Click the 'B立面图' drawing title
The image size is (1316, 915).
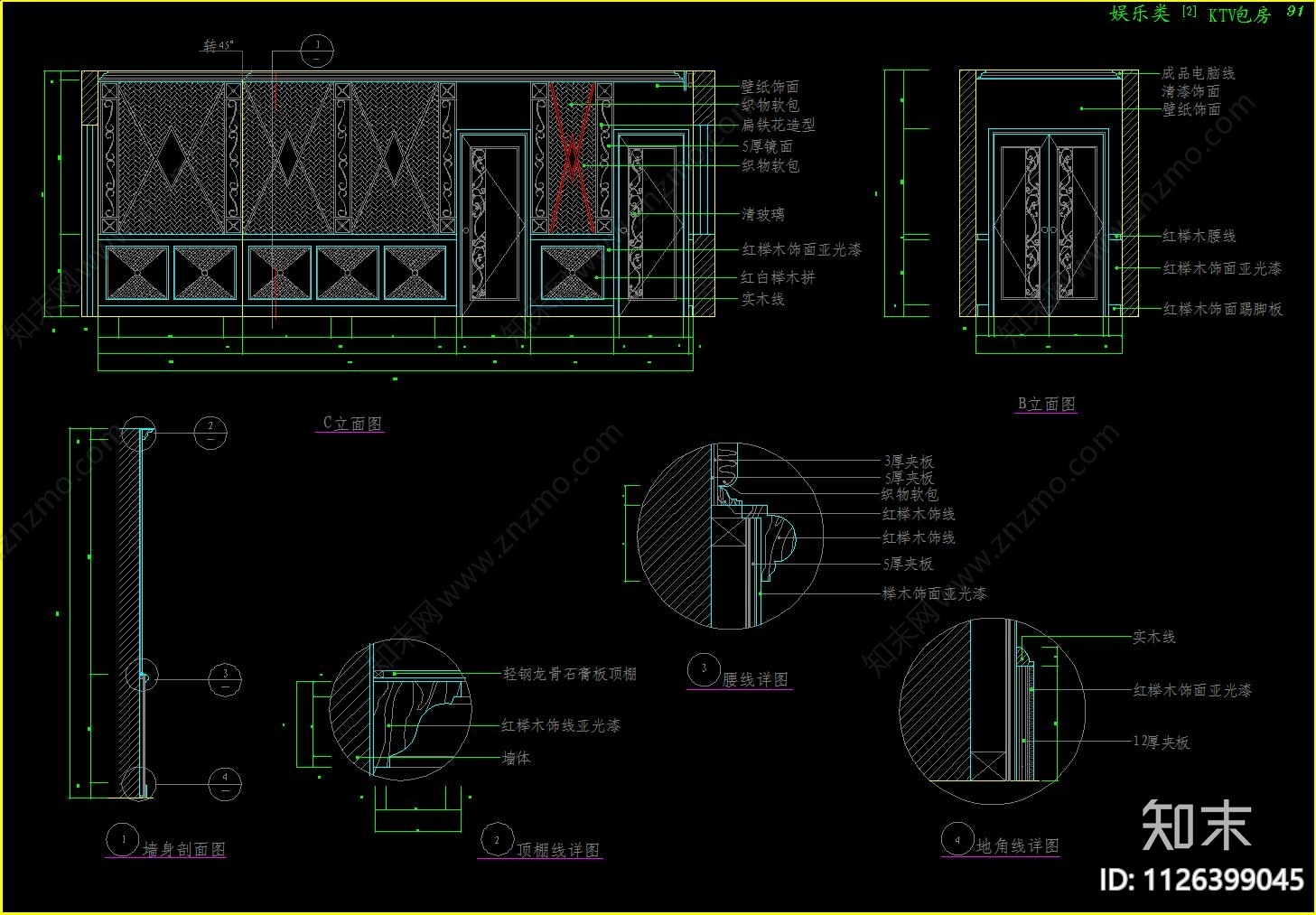(1047, 404)
